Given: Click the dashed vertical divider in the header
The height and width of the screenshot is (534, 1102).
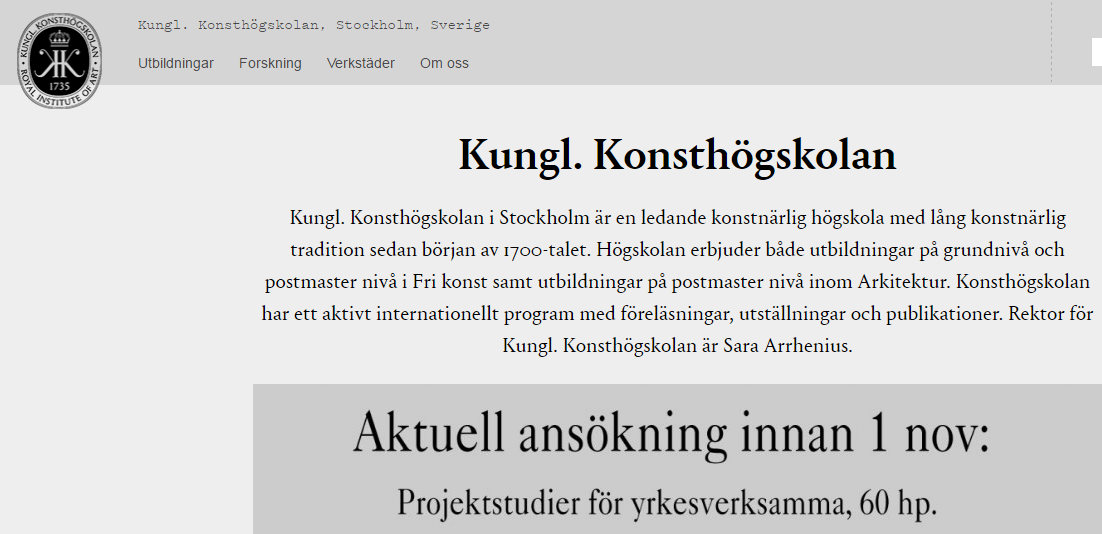Looking at the screenshot, I should coord(1051,42).
